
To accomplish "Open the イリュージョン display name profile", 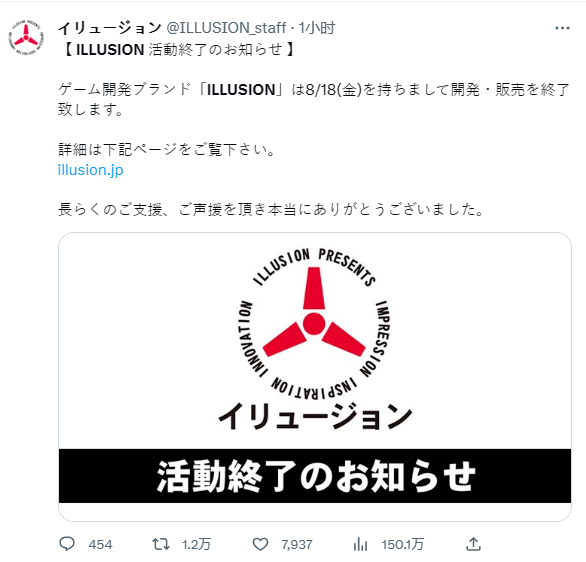I will [110, 28].
